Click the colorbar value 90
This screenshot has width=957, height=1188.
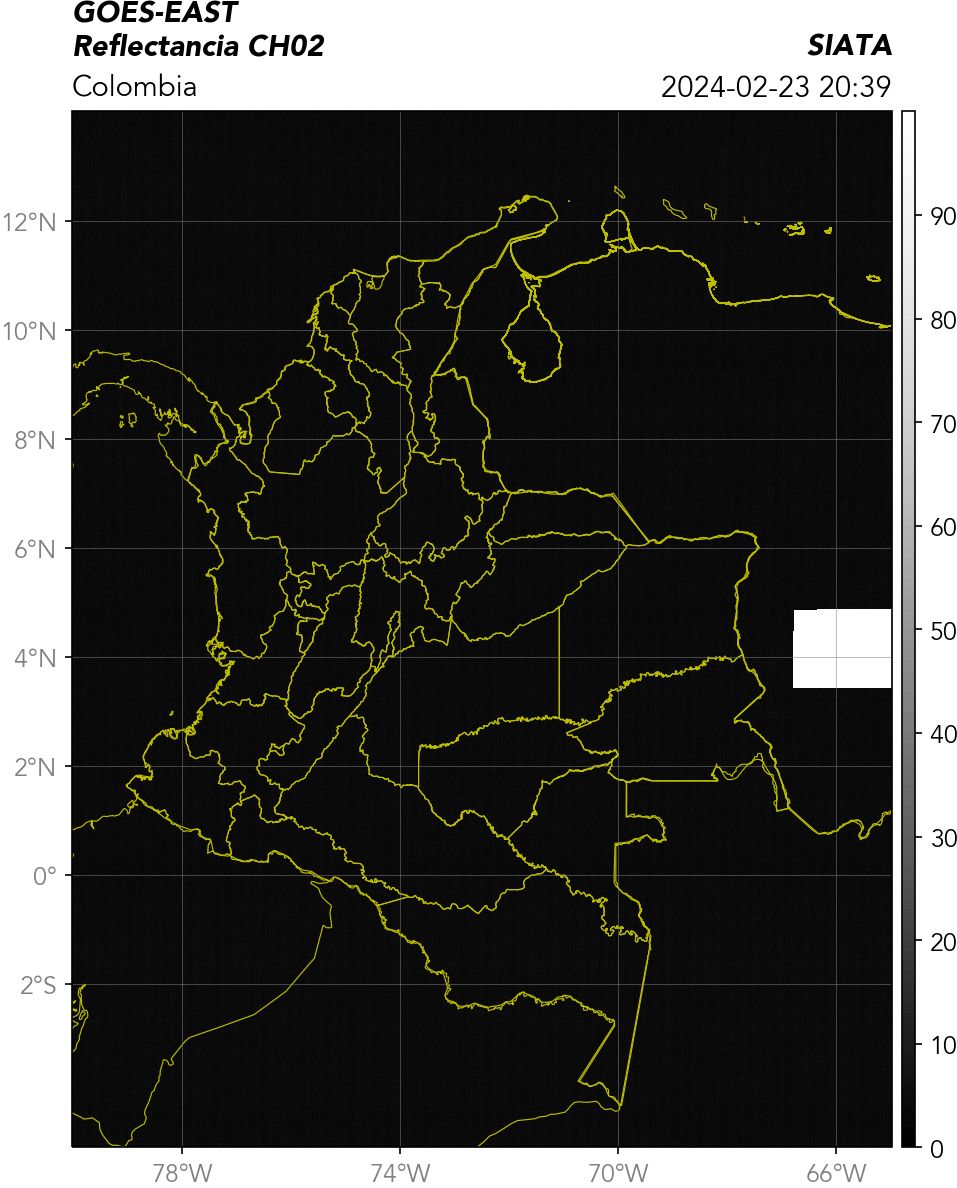click(x=943, y=217)
